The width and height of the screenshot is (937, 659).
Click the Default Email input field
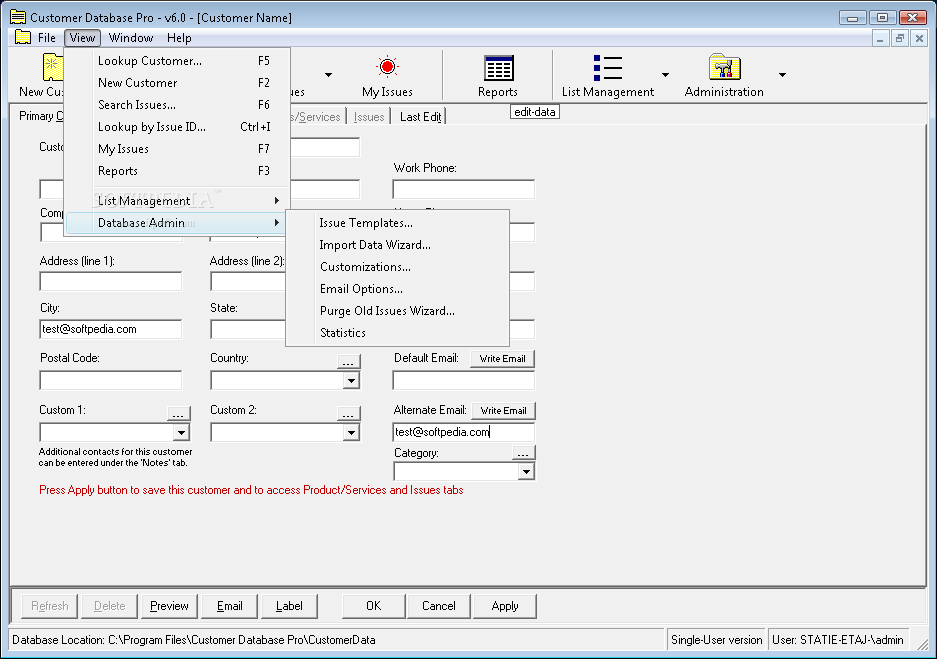click(464, 381)
